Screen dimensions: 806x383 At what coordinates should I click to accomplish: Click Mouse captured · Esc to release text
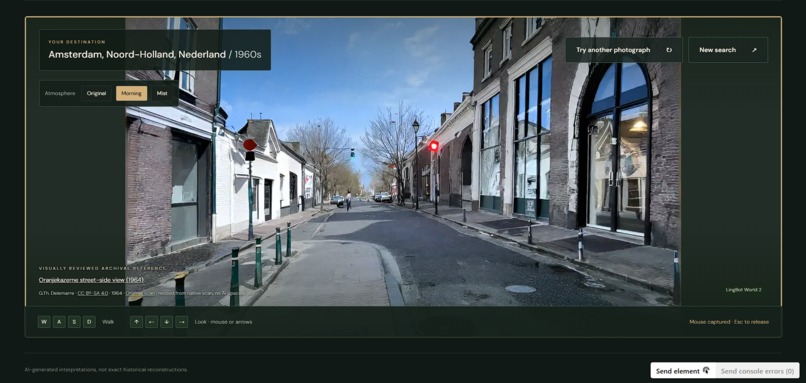click(729, 322)
